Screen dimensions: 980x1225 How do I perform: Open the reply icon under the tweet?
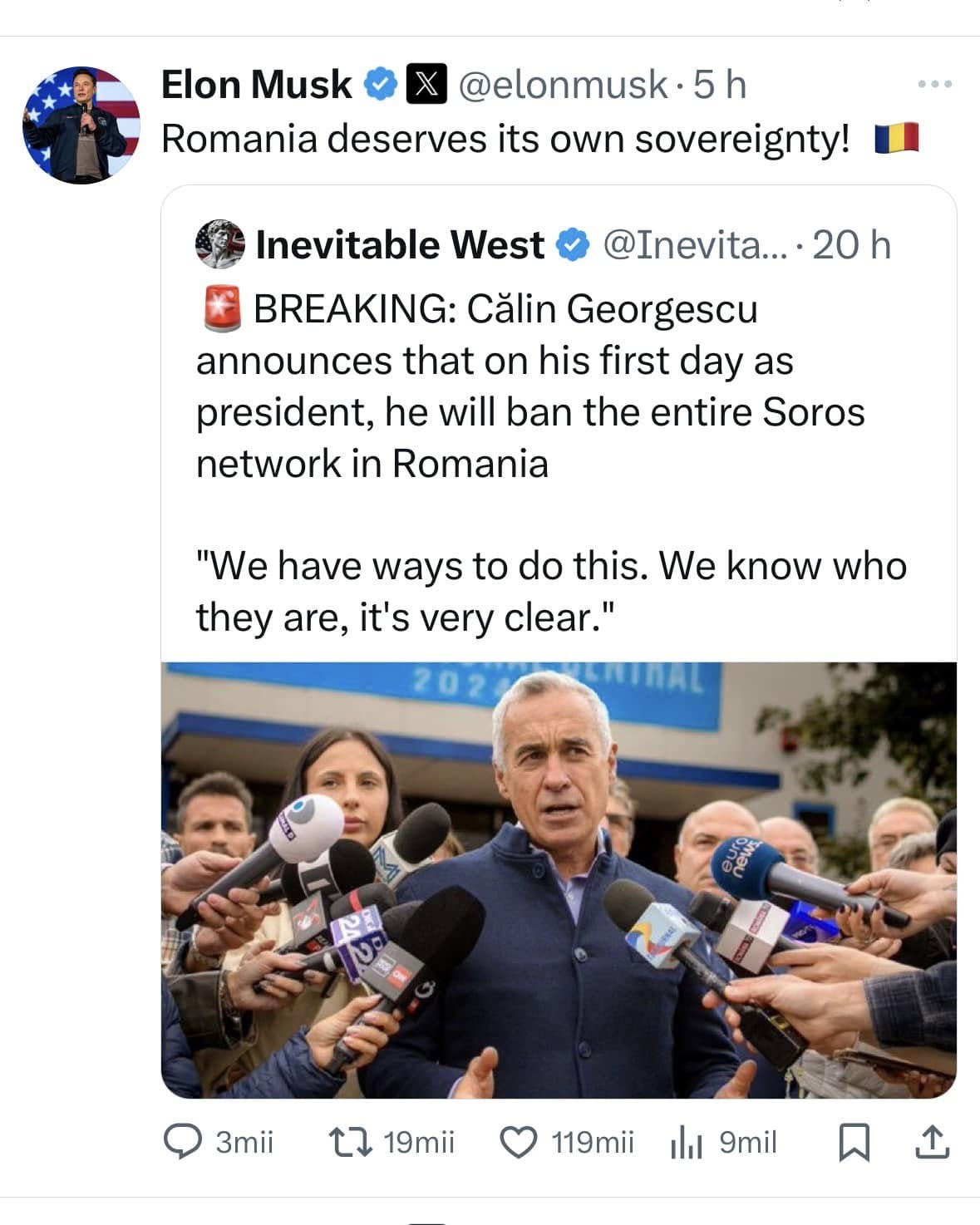pos(181,1142)
